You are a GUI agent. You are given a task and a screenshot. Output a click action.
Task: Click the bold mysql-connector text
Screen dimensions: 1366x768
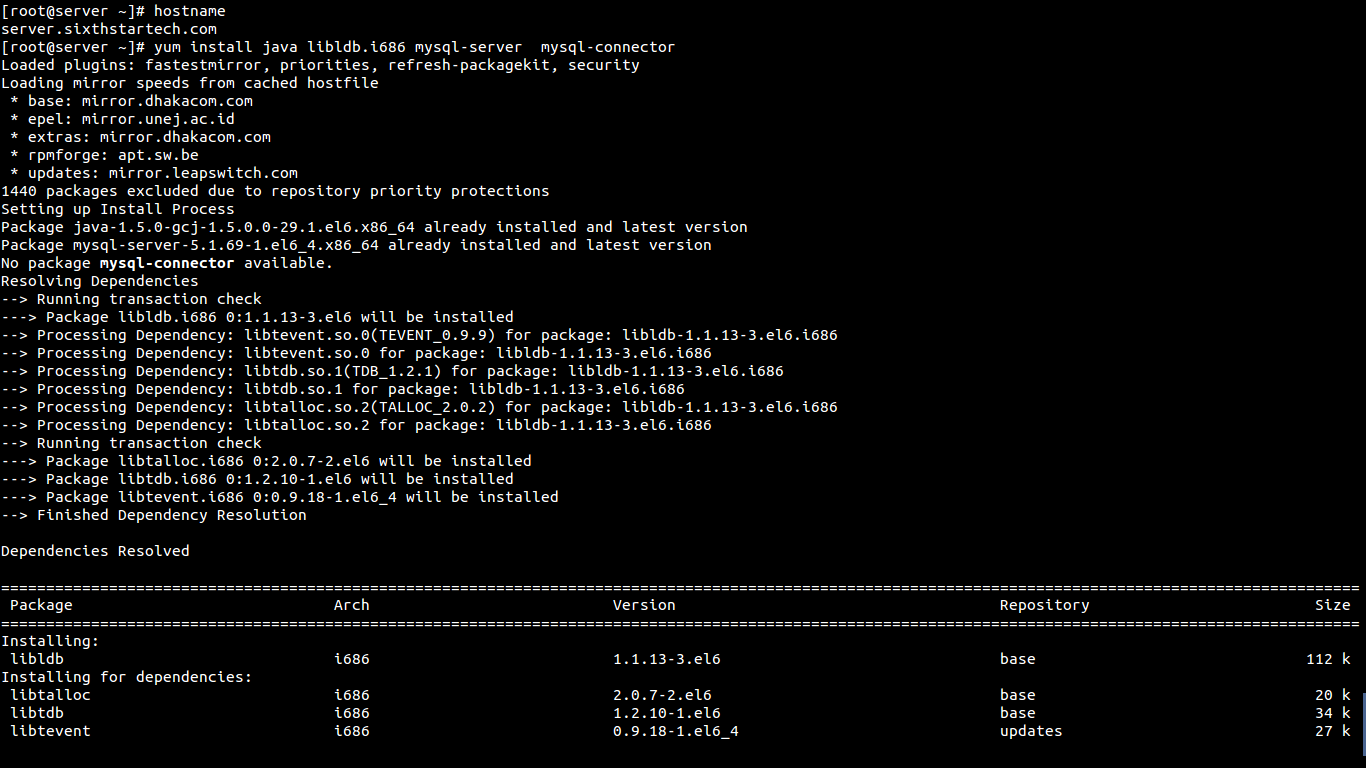pos(167,263)
